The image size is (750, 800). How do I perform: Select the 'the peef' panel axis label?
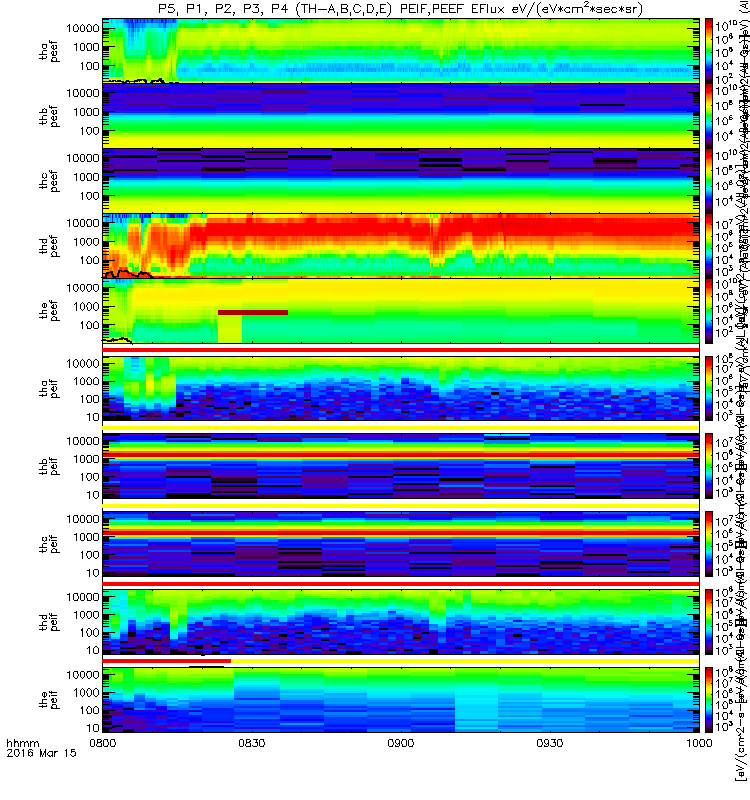tap(49, 311)
